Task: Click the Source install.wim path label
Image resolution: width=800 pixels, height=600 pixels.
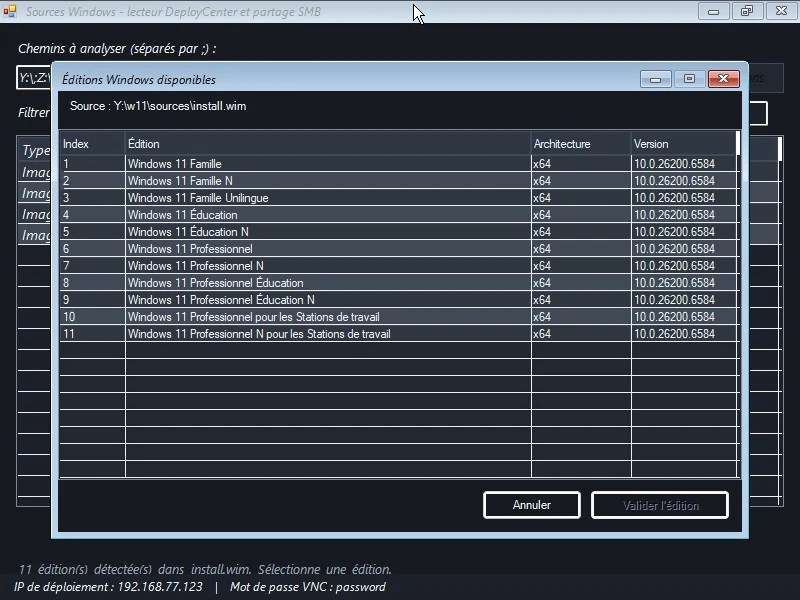Action: point(158,106)
